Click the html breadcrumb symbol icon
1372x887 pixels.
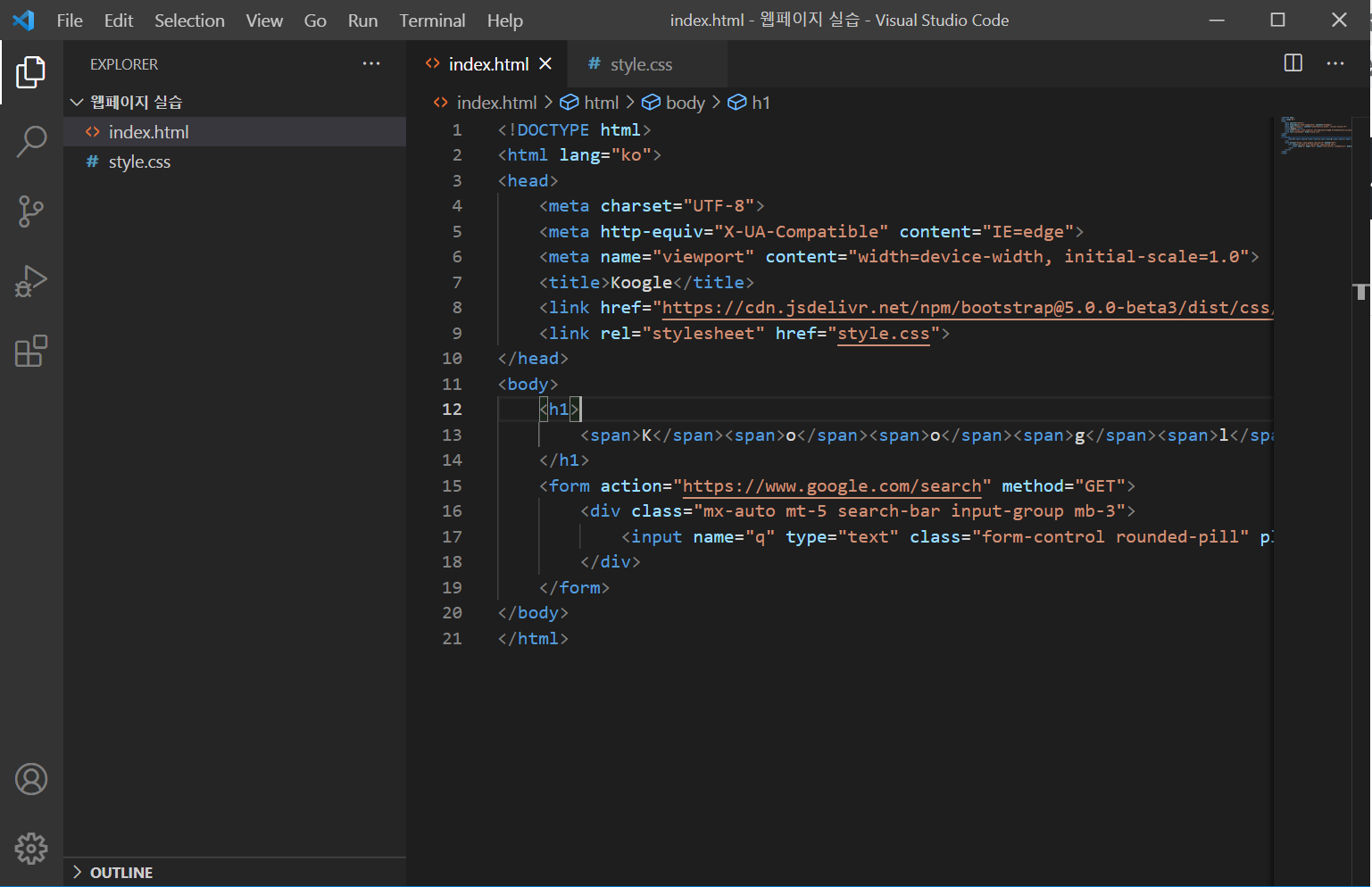point(569,103)
